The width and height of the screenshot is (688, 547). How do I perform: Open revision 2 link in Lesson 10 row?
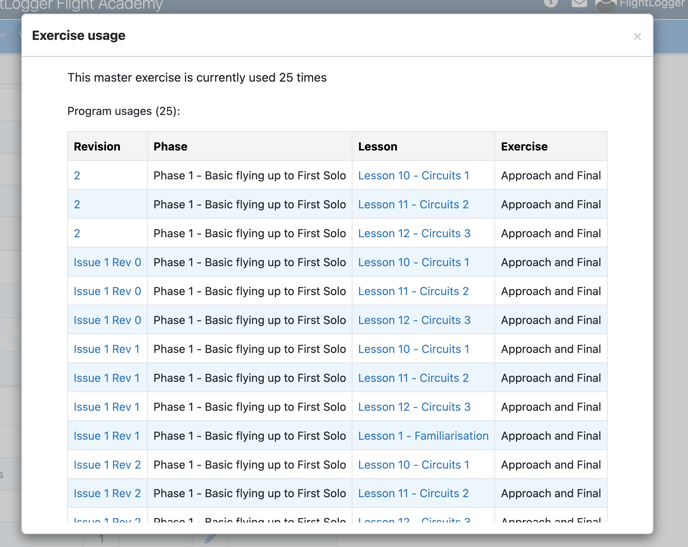[77, 175]
